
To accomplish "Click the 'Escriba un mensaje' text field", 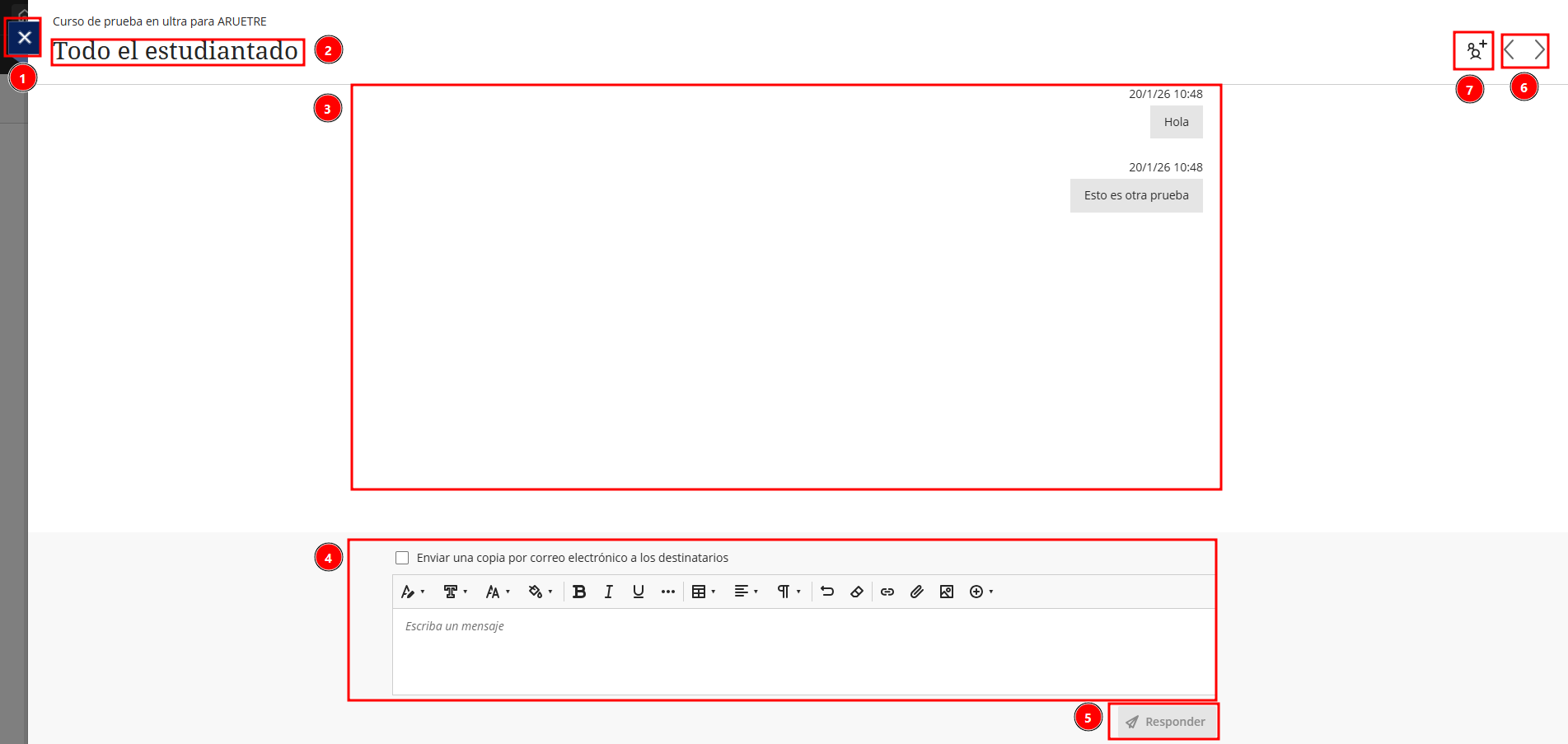I will 803,651.
